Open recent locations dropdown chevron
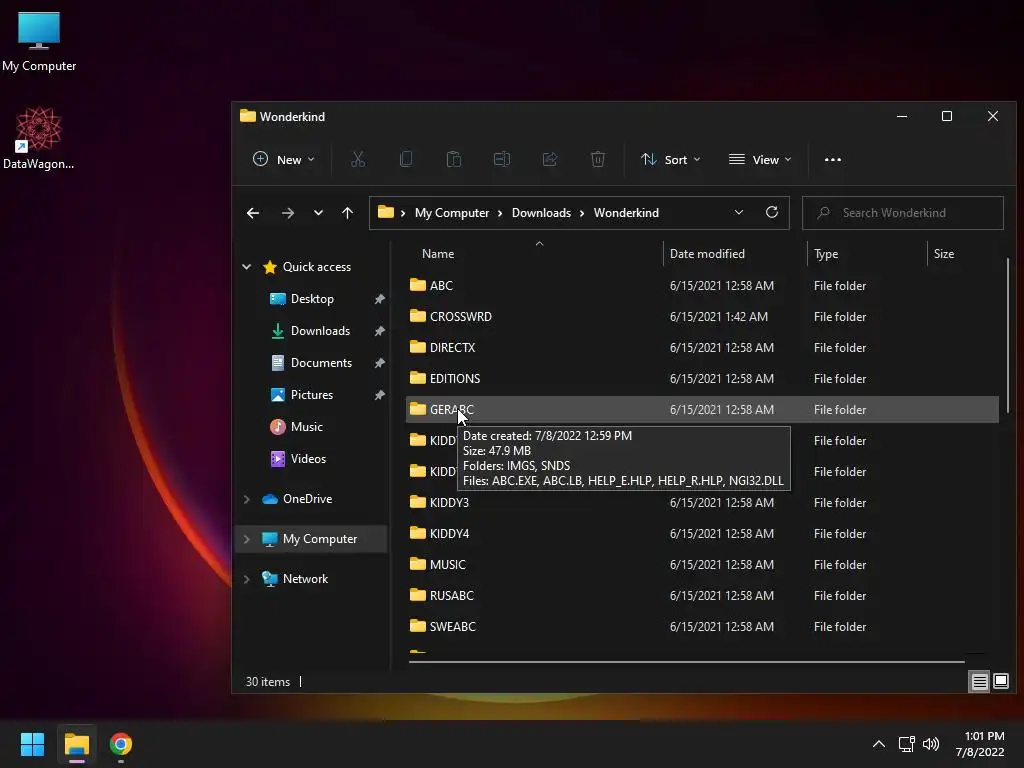The height and width of the screenshot is (768, 1024). tap(318, 213)
